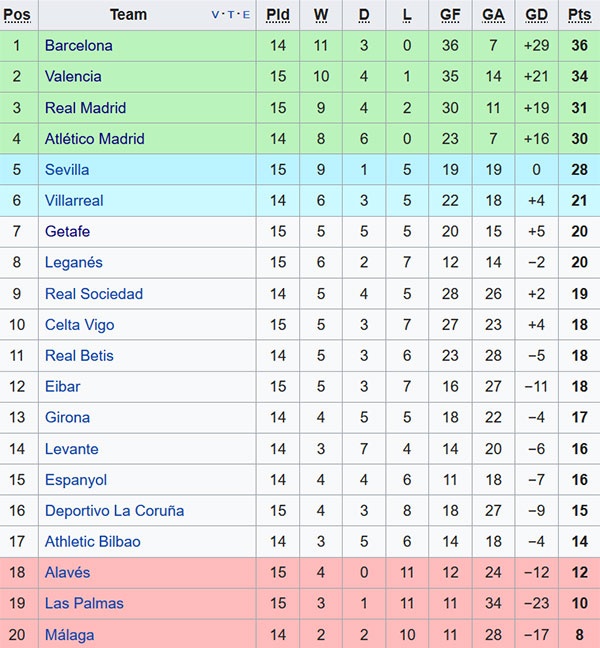The width and height of the screenshot is (600, 648).
Task: Open the Barcelona team link
Action: 79,45
